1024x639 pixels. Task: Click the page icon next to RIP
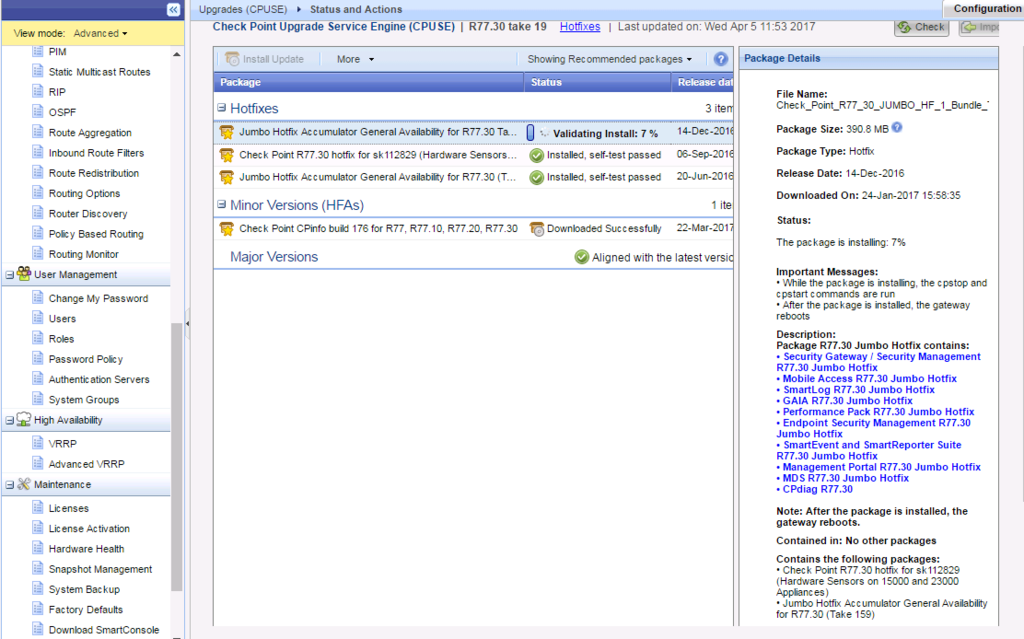(x=38, y=91)
